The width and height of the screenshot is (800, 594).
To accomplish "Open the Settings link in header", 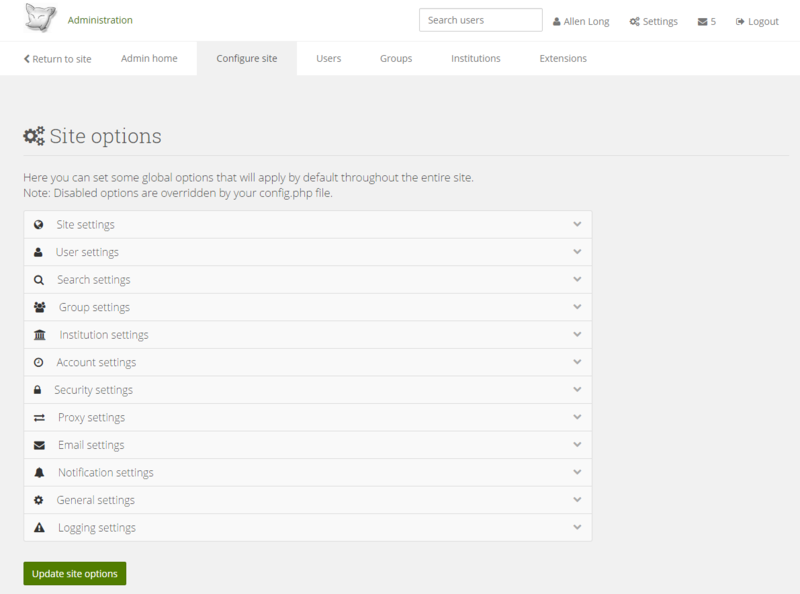I will click(x=654, y=21).
